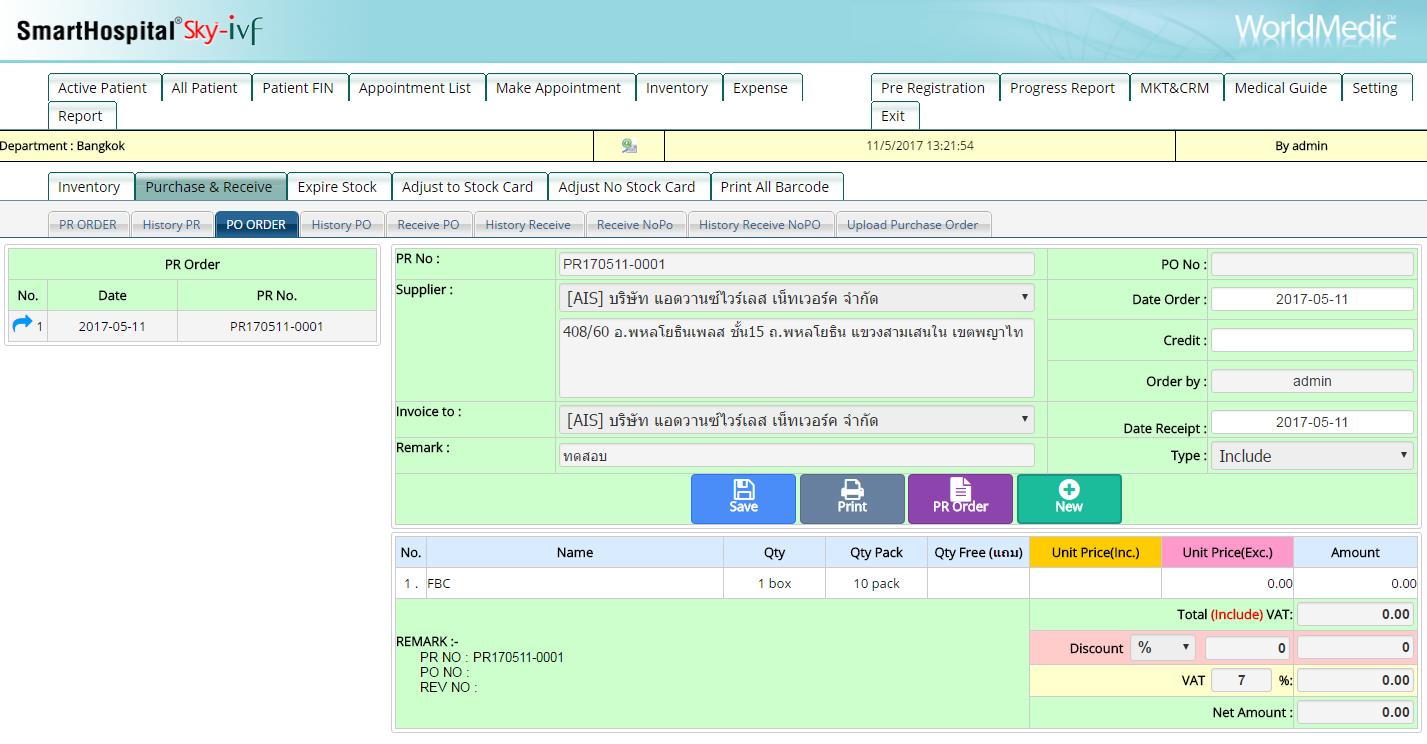1427x744 pixels.
Task: Open the Expire Stock tab
Action: [337, 187]
